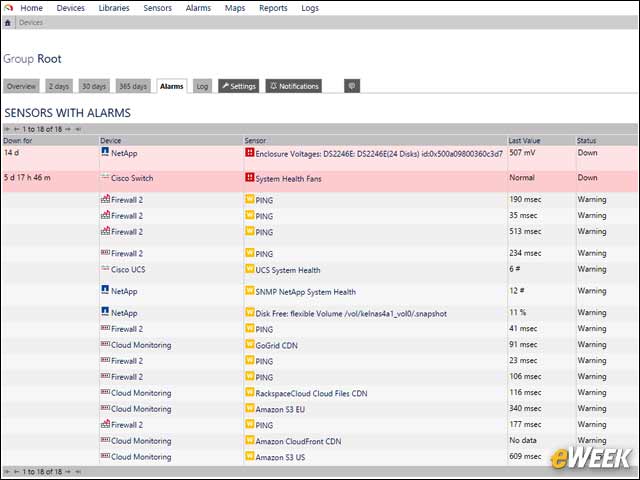Viewport: 640px width, 480px height.
Task: Open the Settings tab button
Action: point(239,86)
